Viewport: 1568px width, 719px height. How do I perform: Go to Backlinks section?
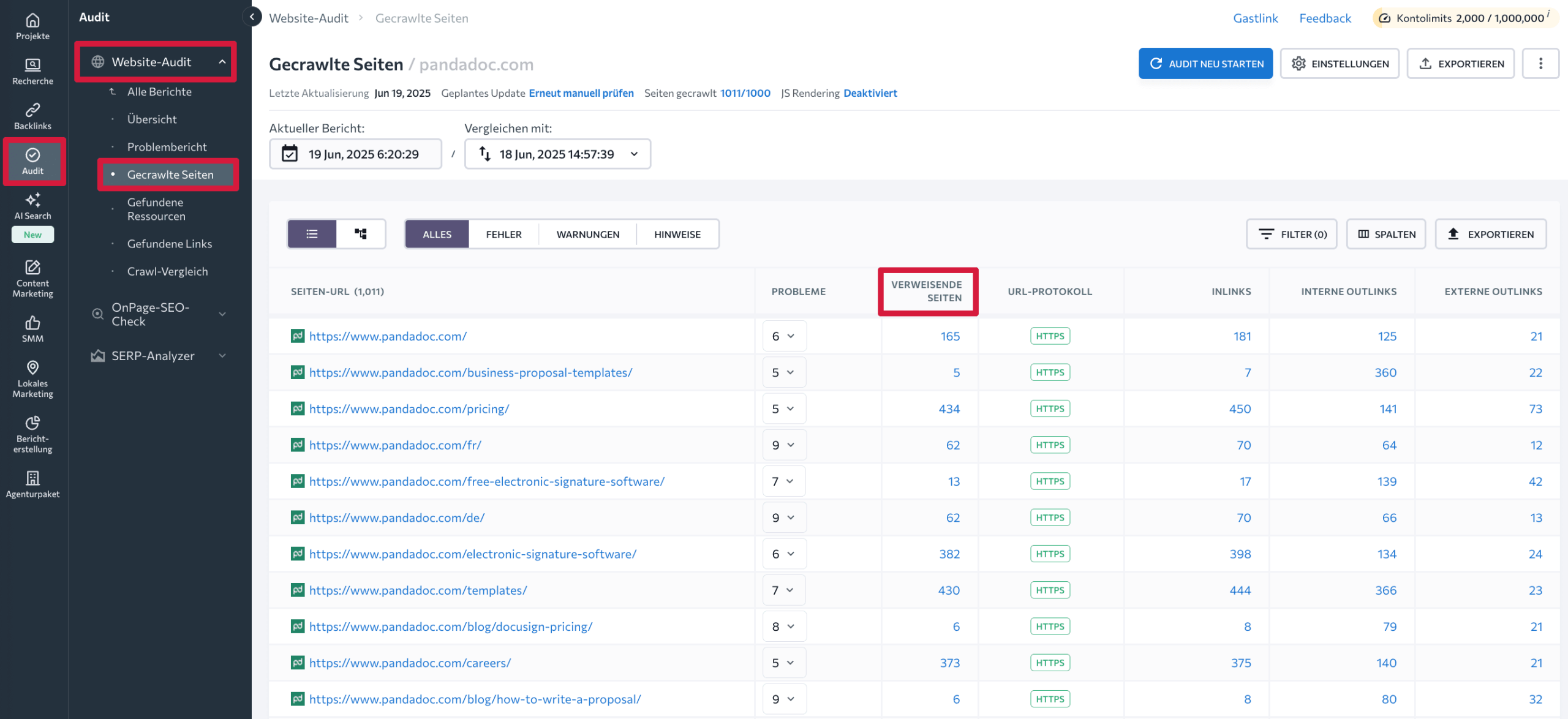click(x=32, y=116)
